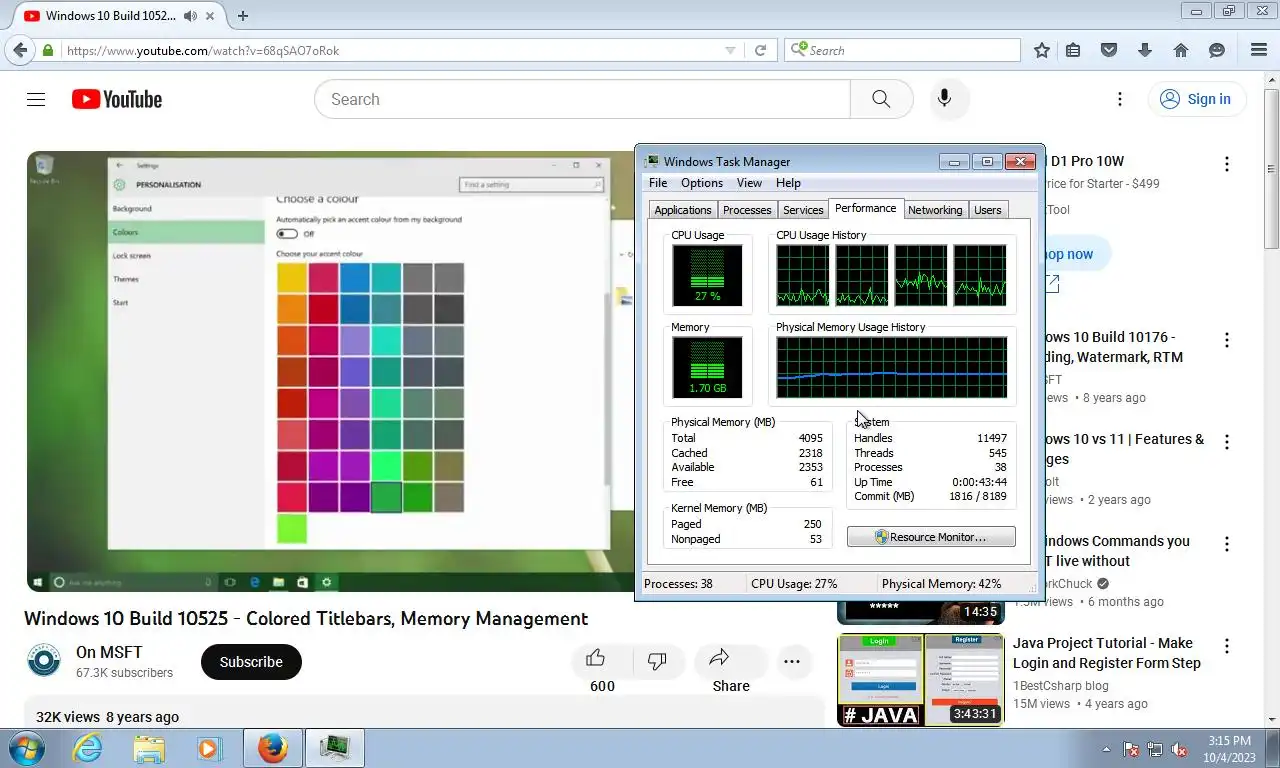Share the video via the arrow icon
The height and width of the screenshot is (768, 1280).
click(719, 659)
